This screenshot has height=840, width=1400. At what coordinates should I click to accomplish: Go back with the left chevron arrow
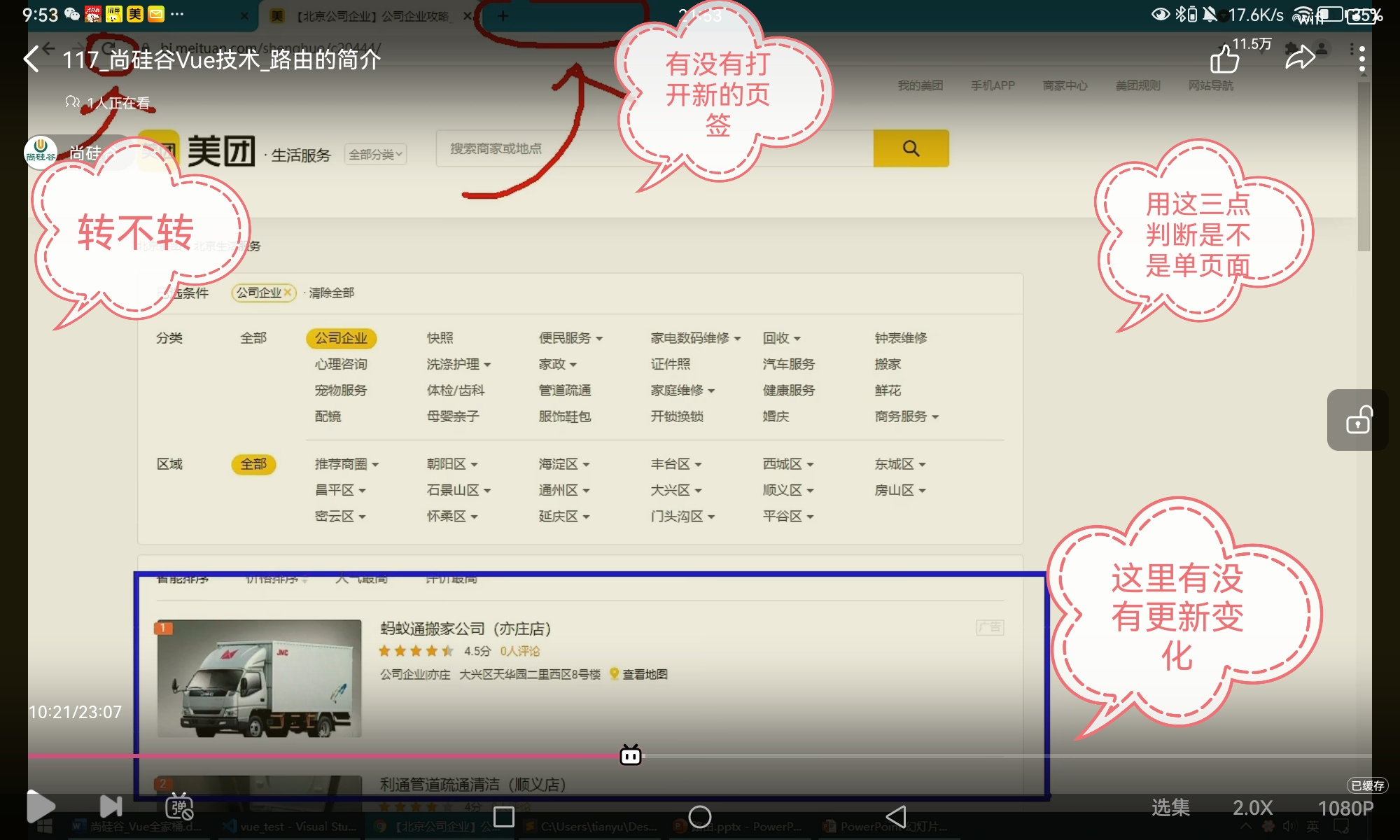click(31, 59)
